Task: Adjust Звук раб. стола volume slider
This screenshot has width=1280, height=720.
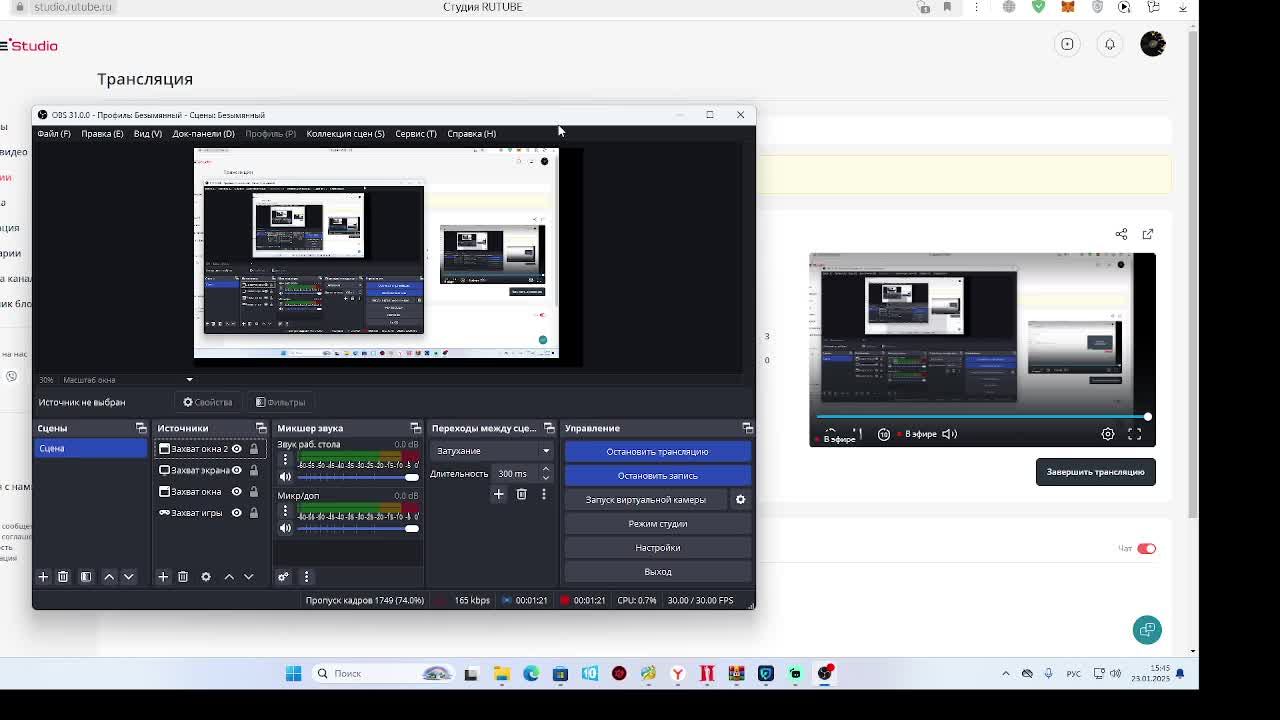Action: point(358,477)
